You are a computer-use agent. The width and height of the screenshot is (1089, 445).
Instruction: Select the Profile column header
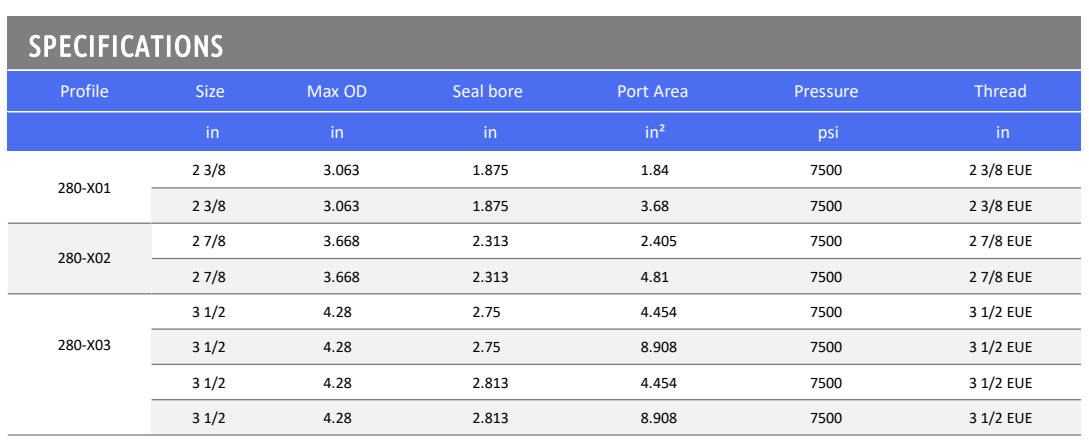pyautogui.click(x=85, y=91)
